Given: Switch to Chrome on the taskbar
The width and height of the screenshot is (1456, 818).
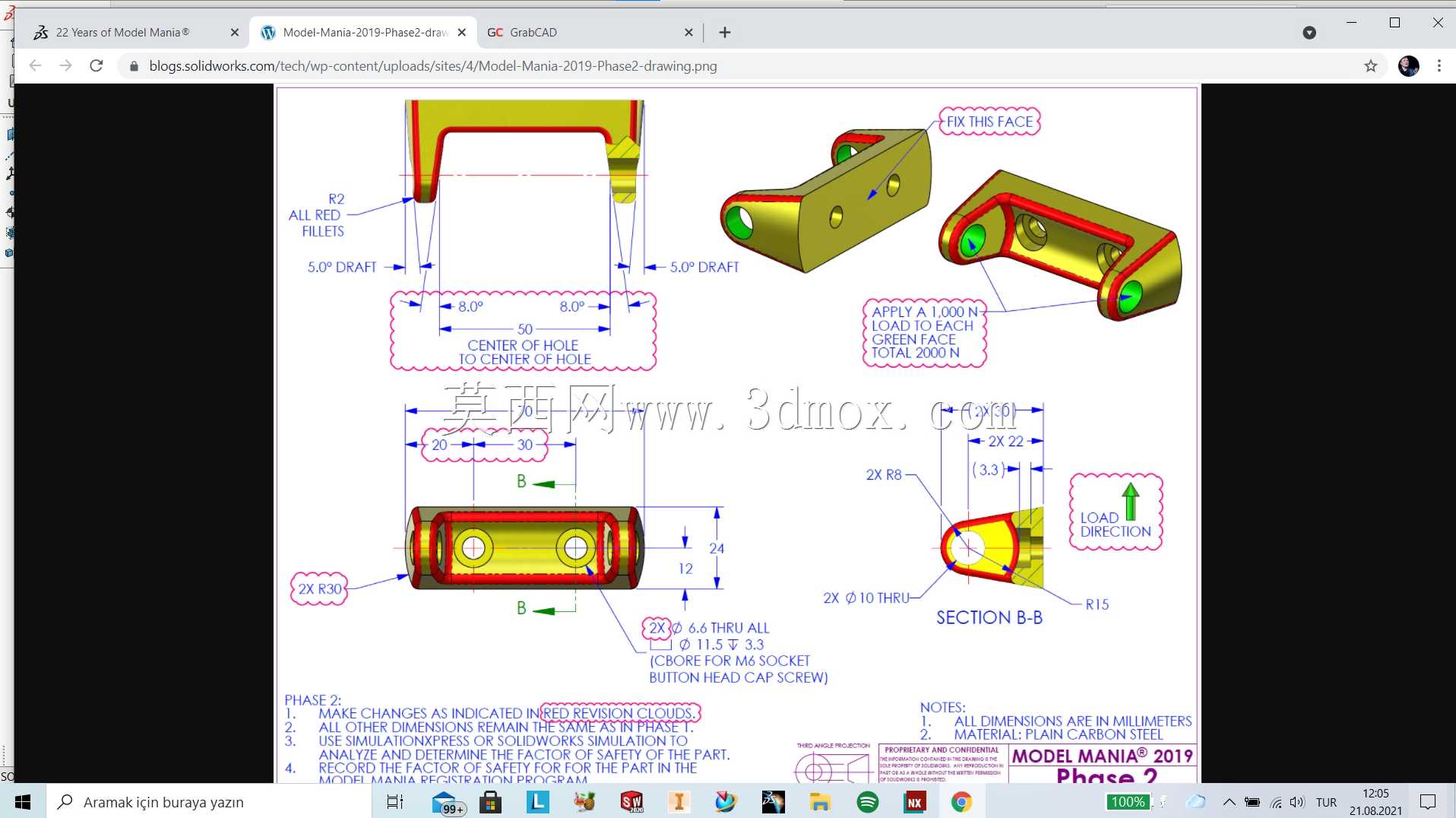Looking at the screenshot, I should 961,802.
